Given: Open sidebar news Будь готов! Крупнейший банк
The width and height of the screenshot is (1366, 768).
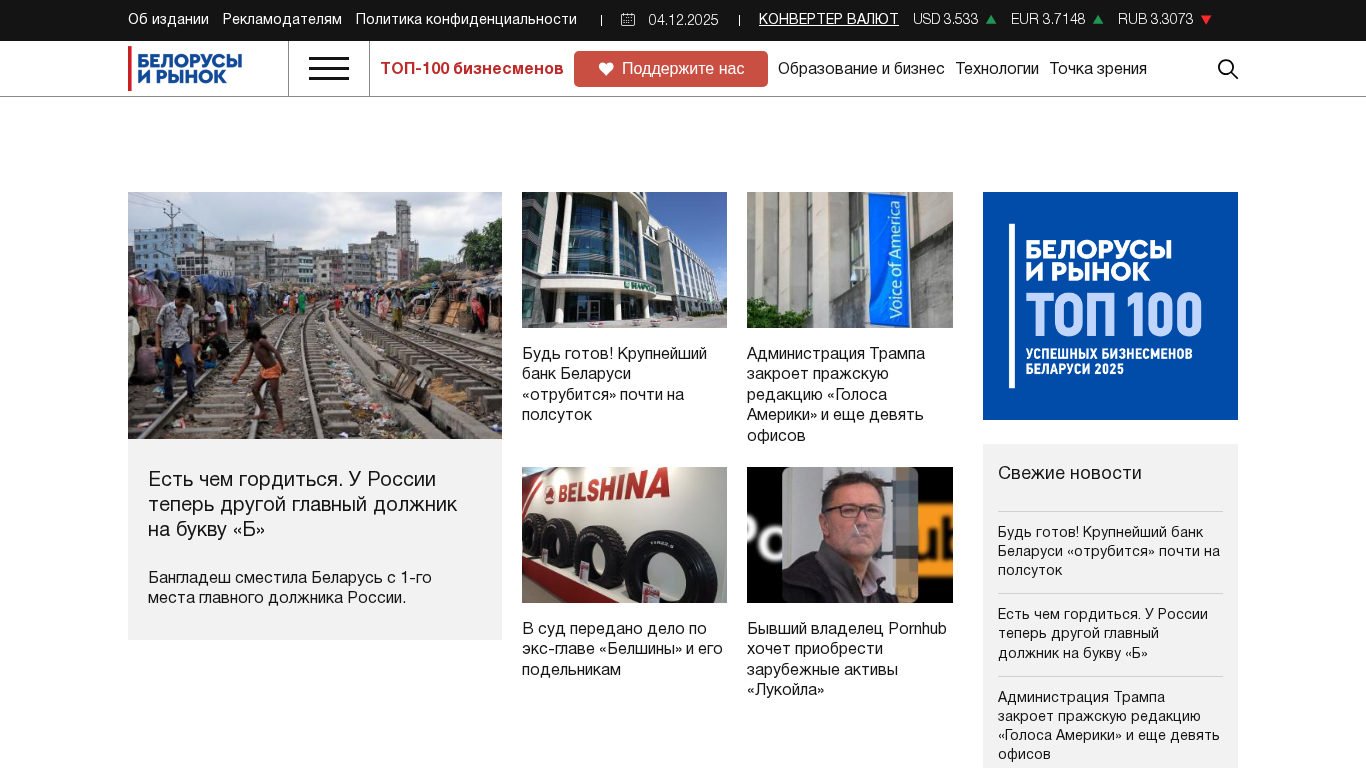Looking at the screenshot, I should 1109,551.
